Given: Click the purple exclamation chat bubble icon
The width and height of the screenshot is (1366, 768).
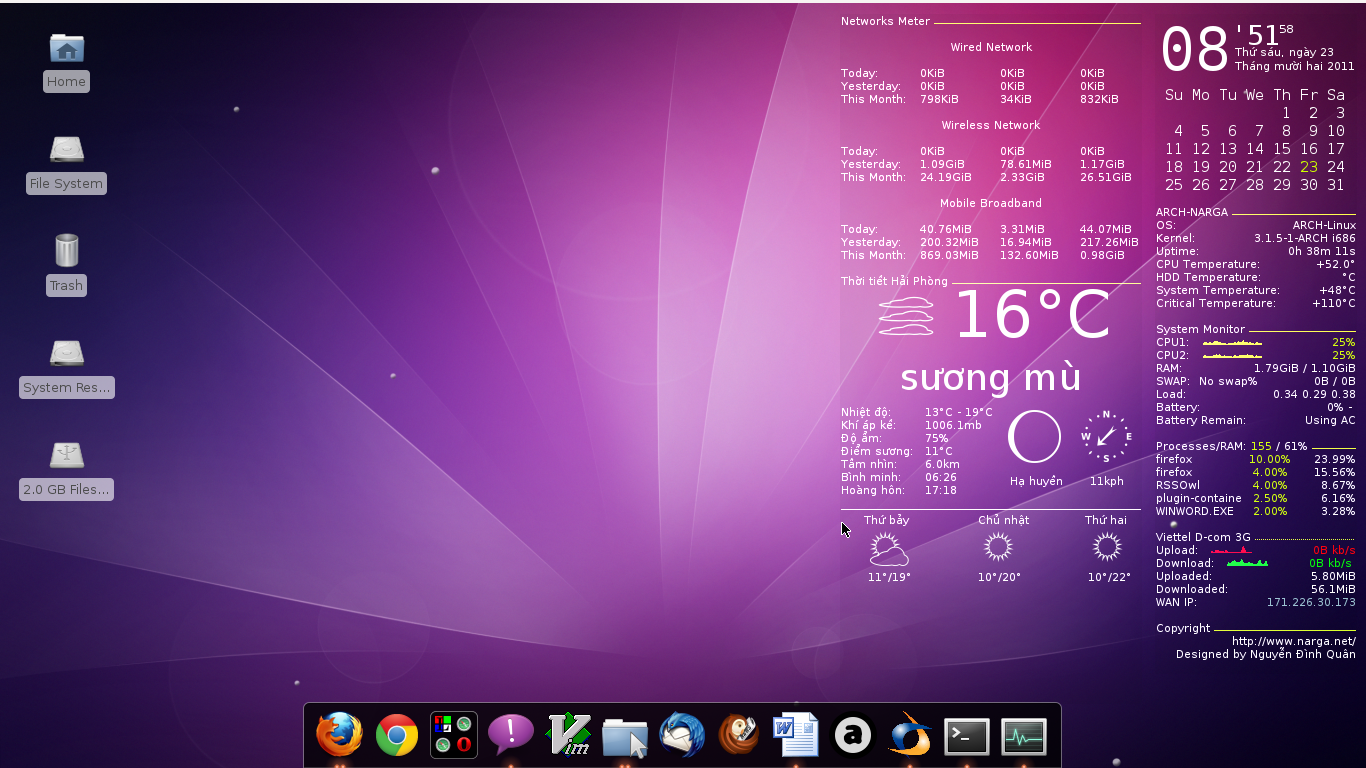Looking at the screenshot, I should (510, 735).
